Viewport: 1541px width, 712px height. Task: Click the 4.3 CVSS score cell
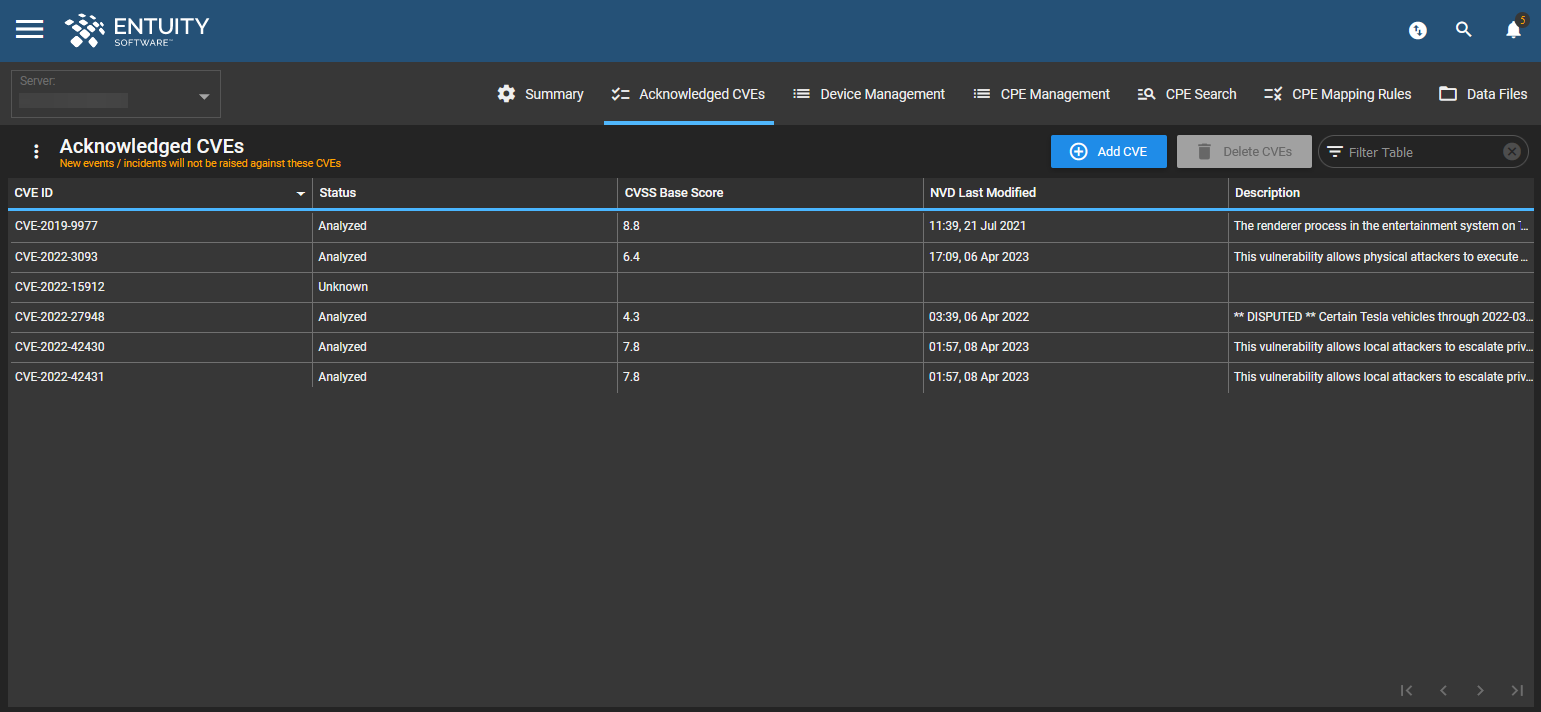point(770,317)
